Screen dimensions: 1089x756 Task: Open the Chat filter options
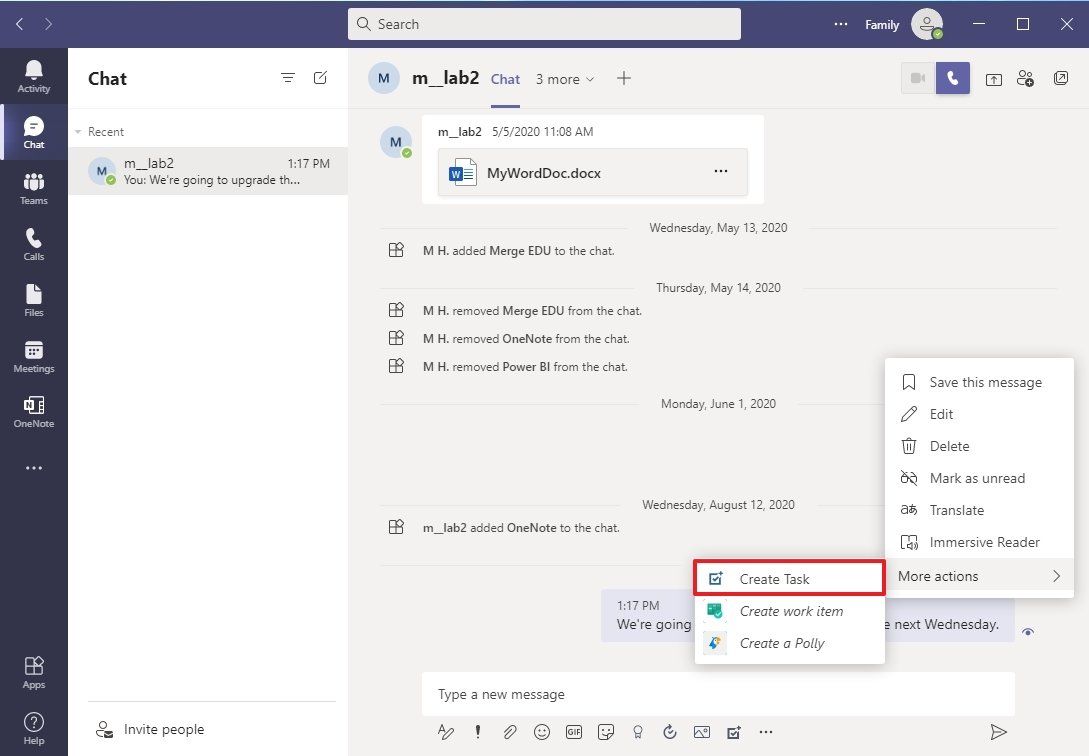(x=288, y=78)
